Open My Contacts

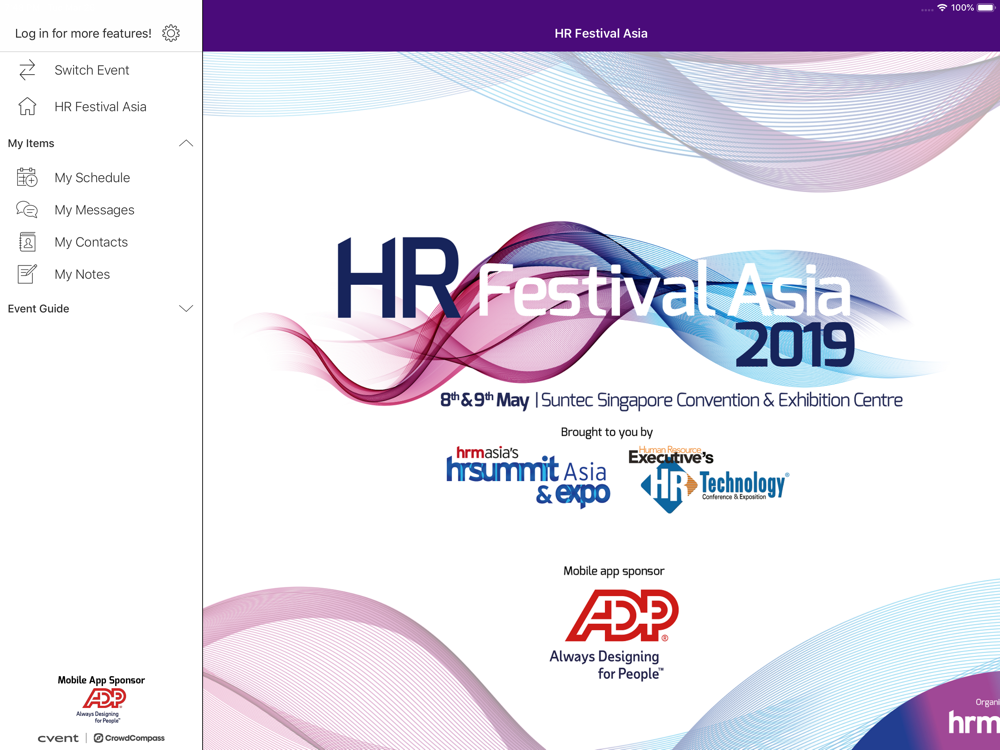tap(101, 242)
